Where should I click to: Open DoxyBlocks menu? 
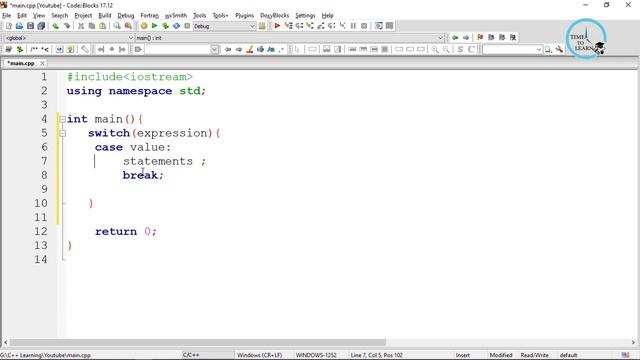pyautogui.click(x=274, y=16)
